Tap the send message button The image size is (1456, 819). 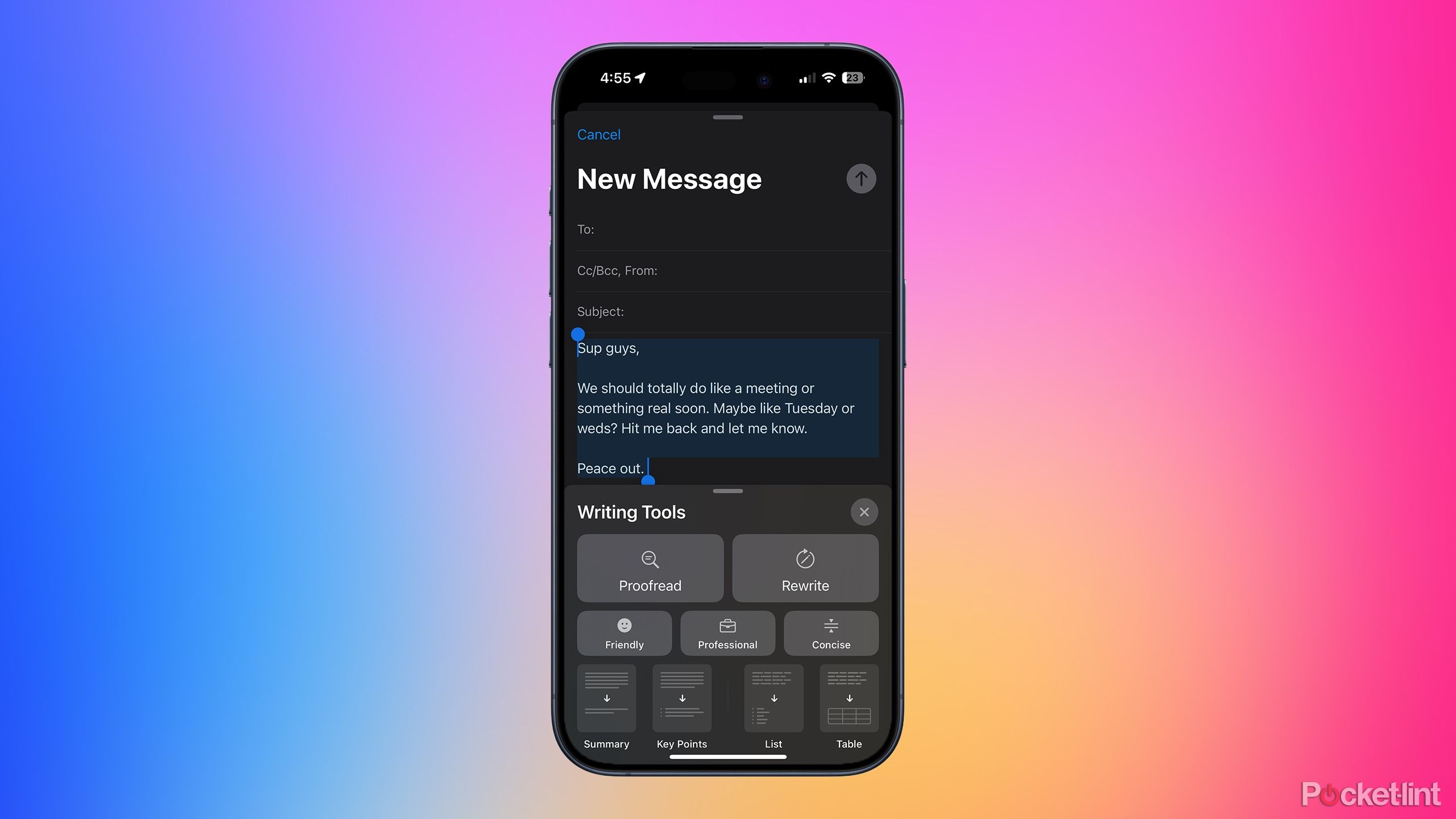tap(859, 179)
